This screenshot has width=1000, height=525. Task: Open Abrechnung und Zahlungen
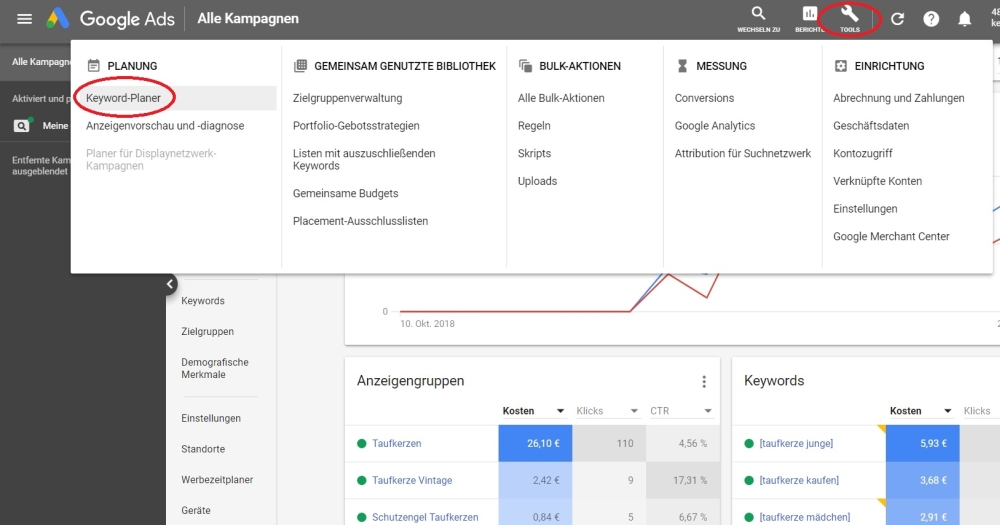point(899,98)
